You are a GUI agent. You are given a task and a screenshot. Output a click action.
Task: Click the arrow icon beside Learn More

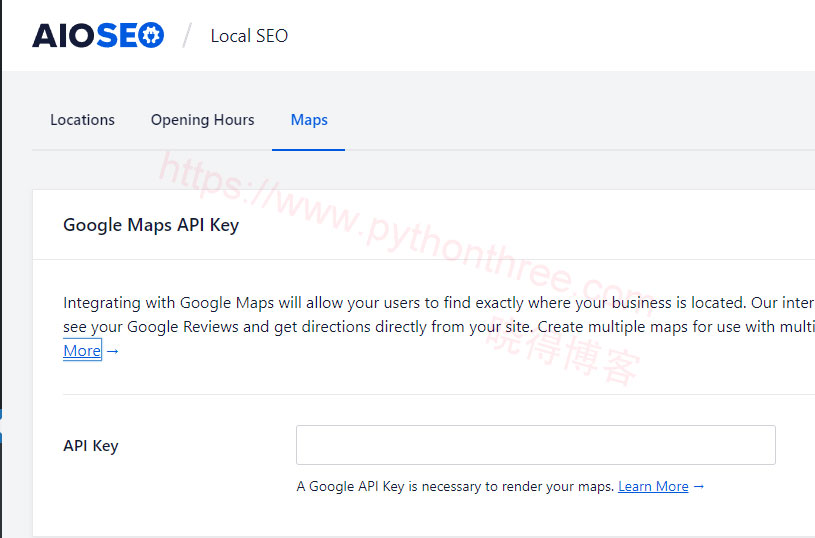(x=699, y=487)
